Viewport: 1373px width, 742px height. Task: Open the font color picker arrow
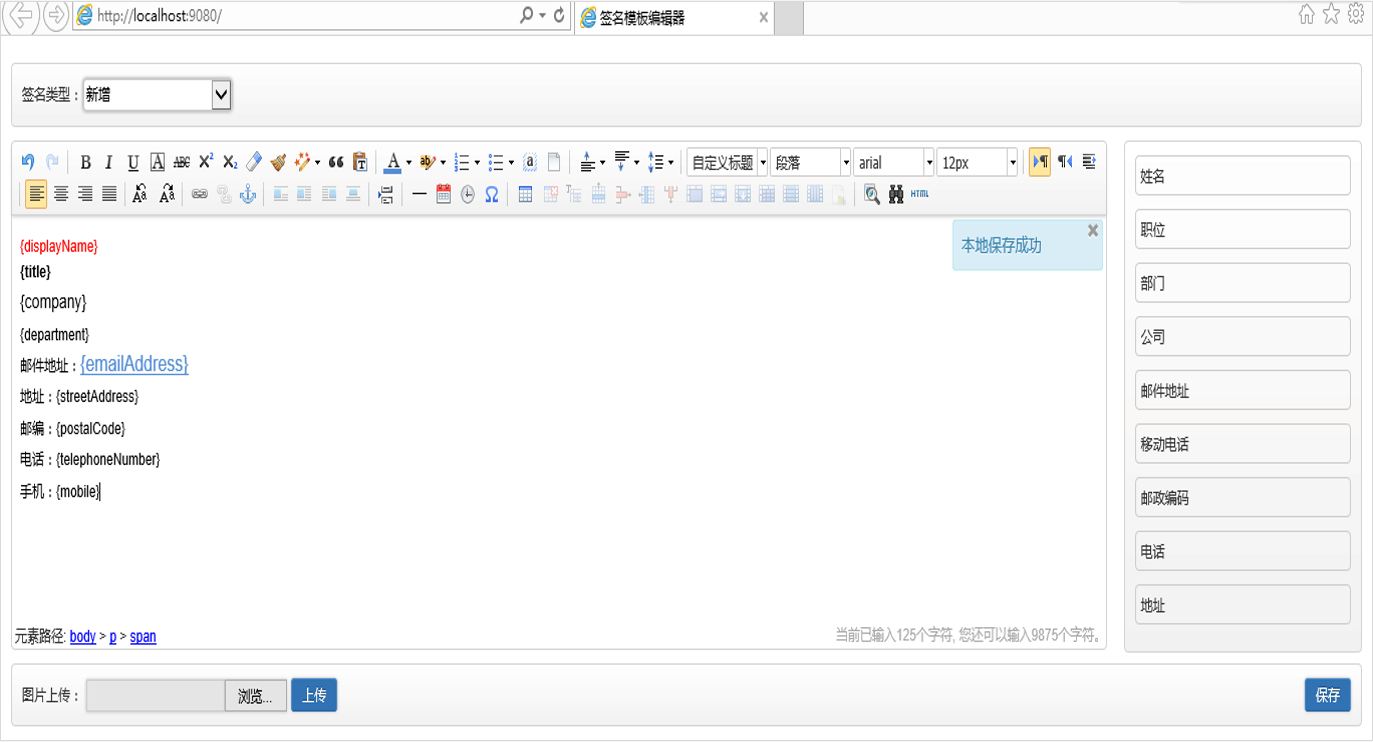click(x=409, y=162)
